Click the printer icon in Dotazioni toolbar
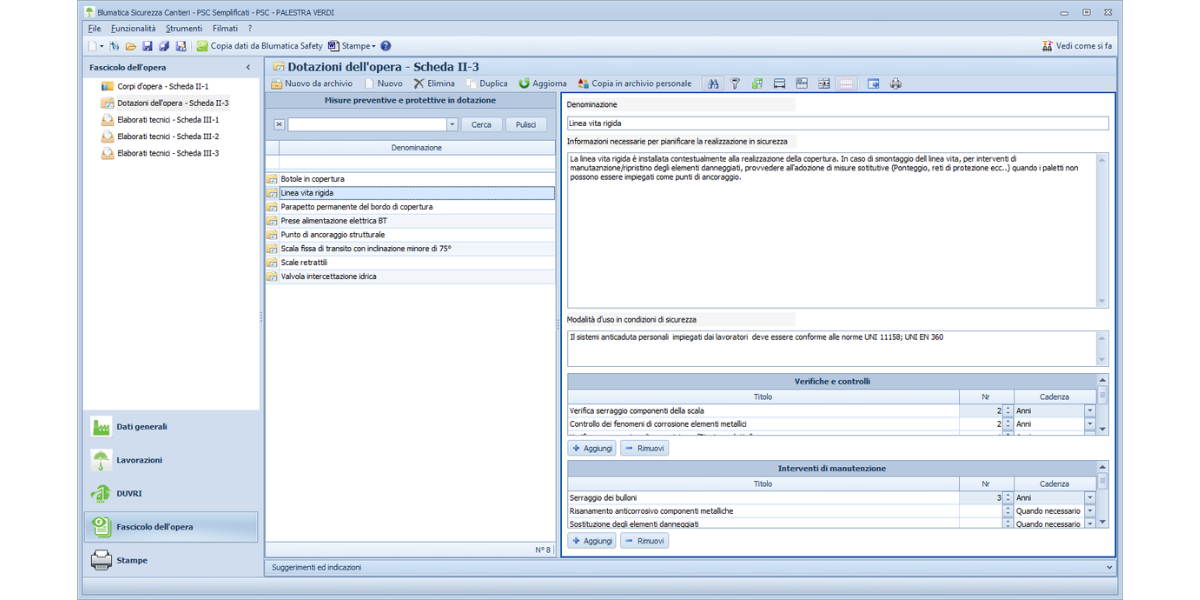The image size is (1200, 600). coord(896,84)
